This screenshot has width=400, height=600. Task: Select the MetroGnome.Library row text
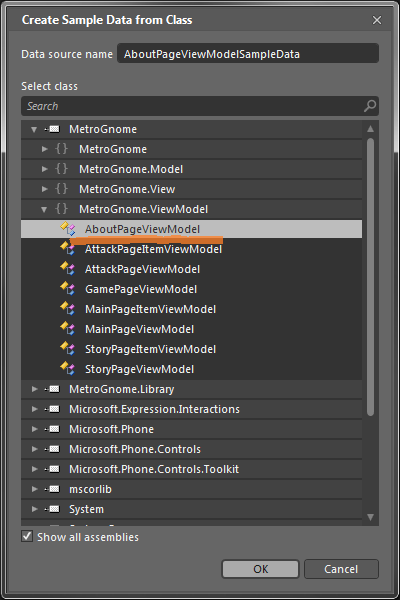(121, 389)
